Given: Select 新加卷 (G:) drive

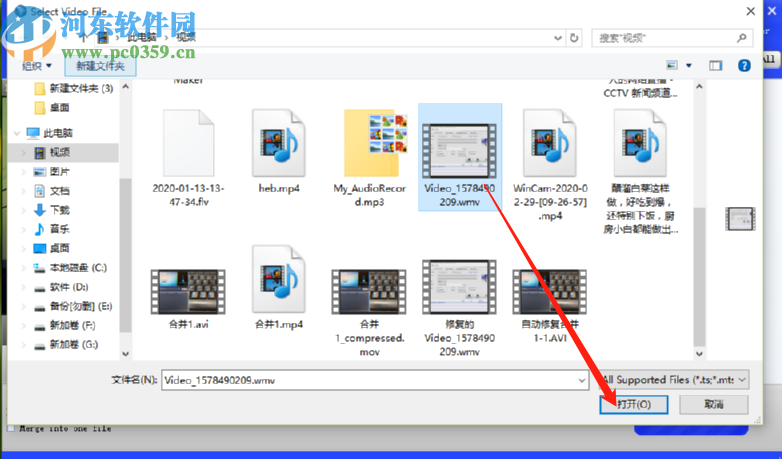Looking at the screenshot, I should pos(65,345).
